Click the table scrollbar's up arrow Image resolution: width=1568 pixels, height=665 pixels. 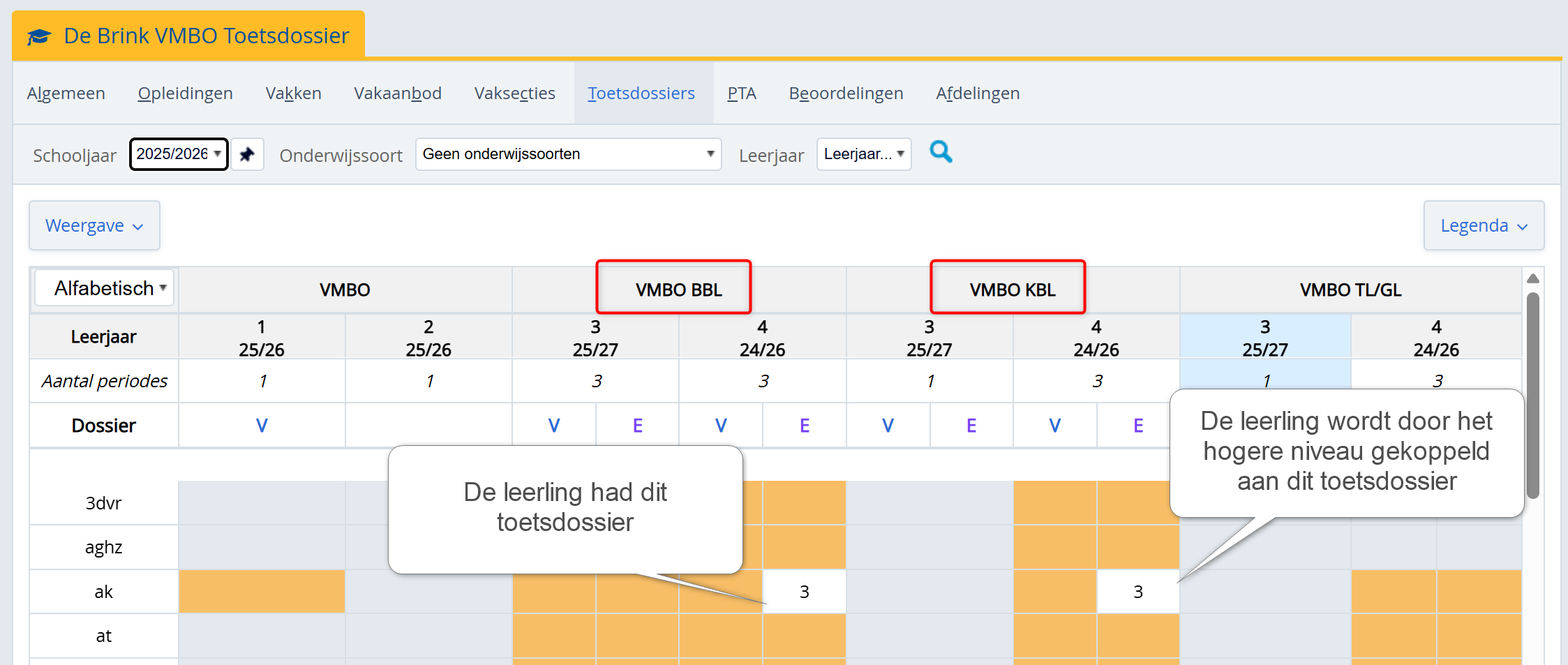point(1532,279)
